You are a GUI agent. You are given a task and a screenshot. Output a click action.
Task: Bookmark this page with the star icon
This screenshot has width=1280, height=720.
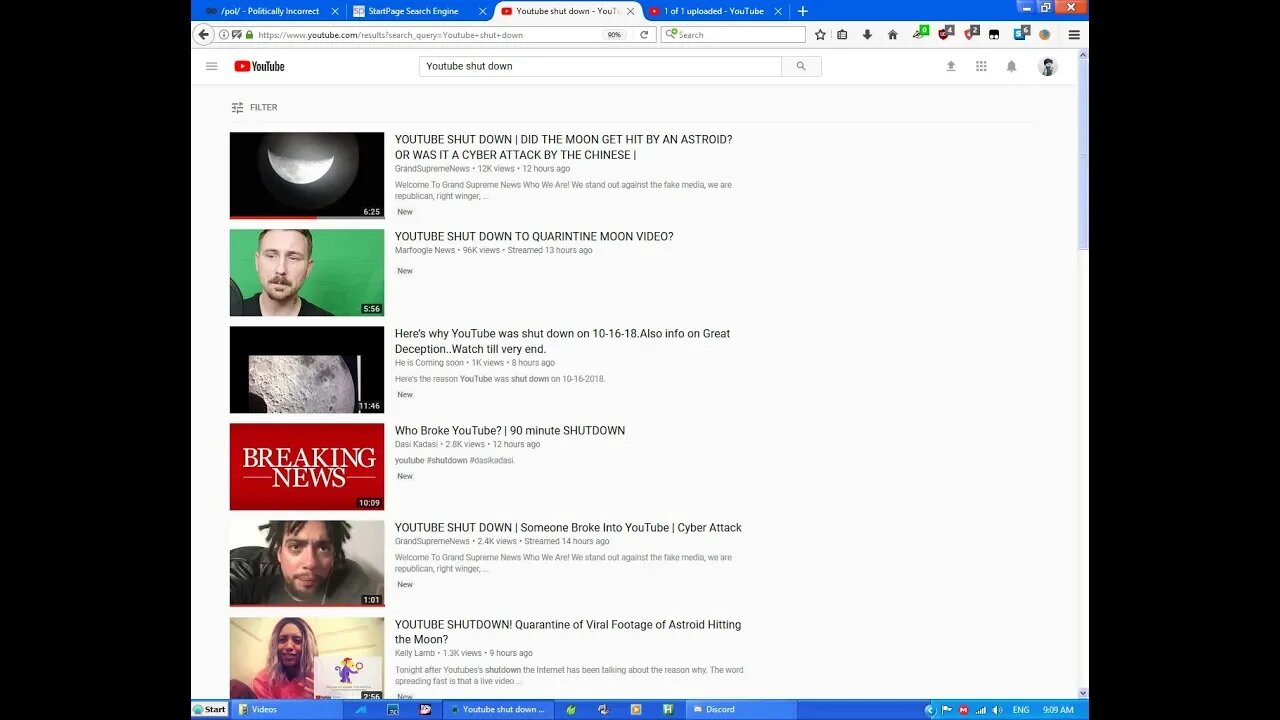coord(820,34)
